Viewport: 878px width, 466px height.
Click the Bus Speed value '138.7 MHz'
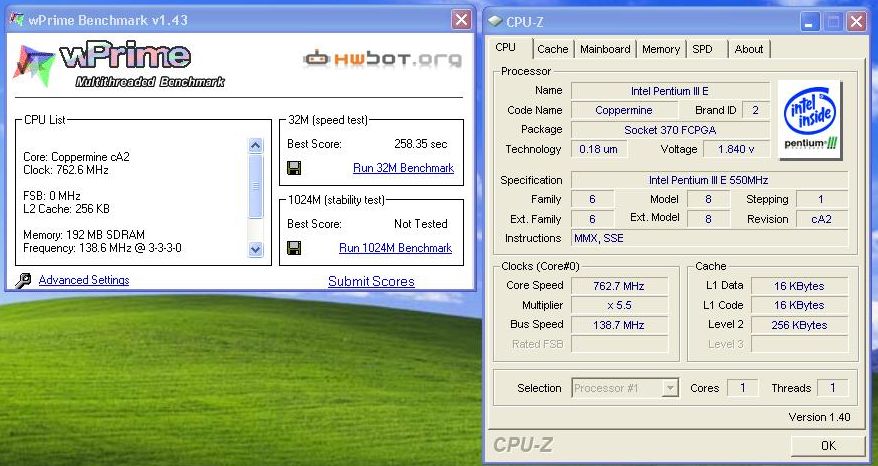(619, 325)
